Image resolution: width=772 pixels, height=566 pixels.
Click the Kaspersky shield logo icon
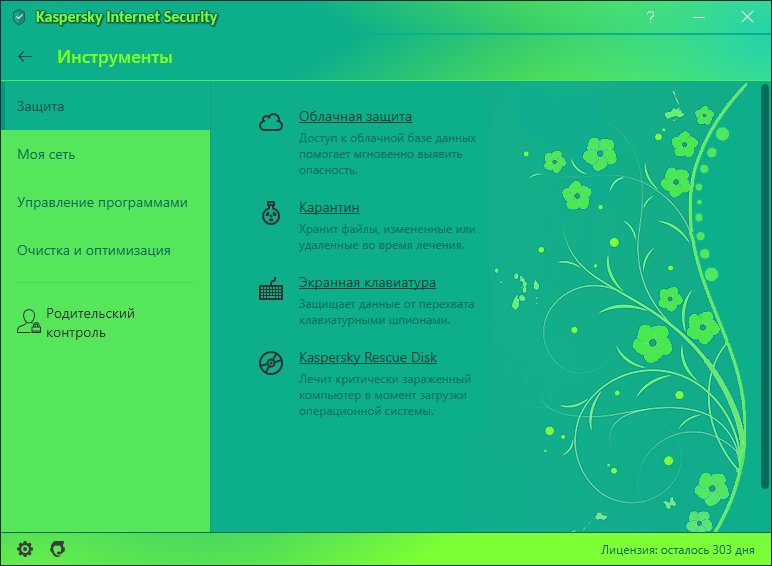[19, 17]
